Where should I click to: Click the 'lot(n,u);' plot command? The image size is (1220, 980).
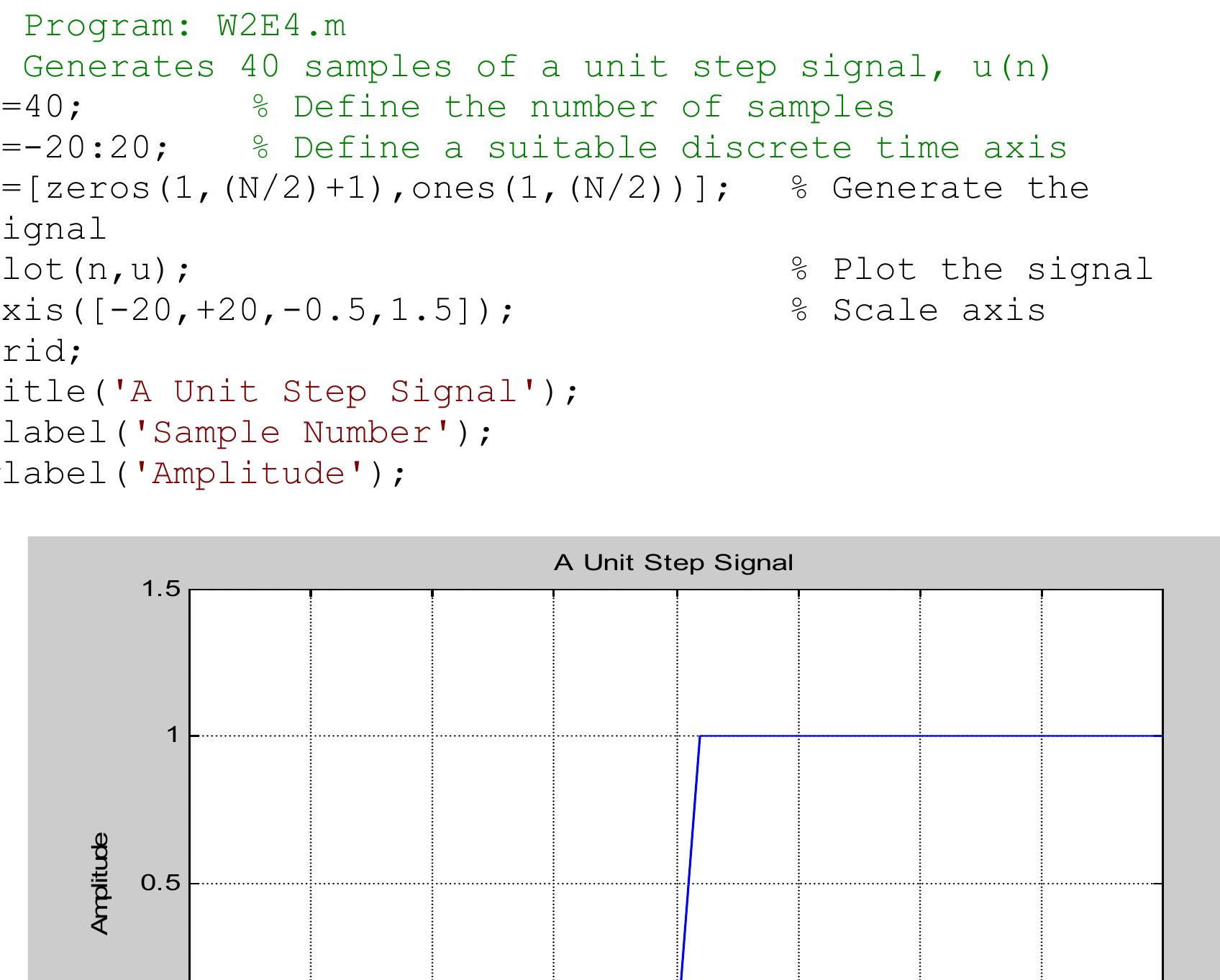click(96, 270)
